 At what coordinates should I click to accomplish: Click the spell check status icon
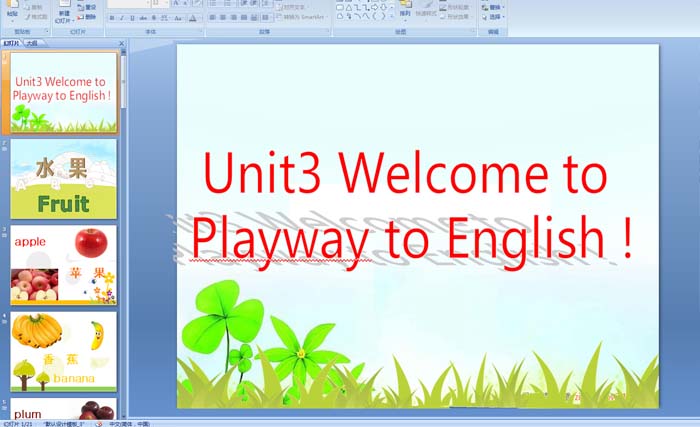pyautogui.click(x=99, y=424)
